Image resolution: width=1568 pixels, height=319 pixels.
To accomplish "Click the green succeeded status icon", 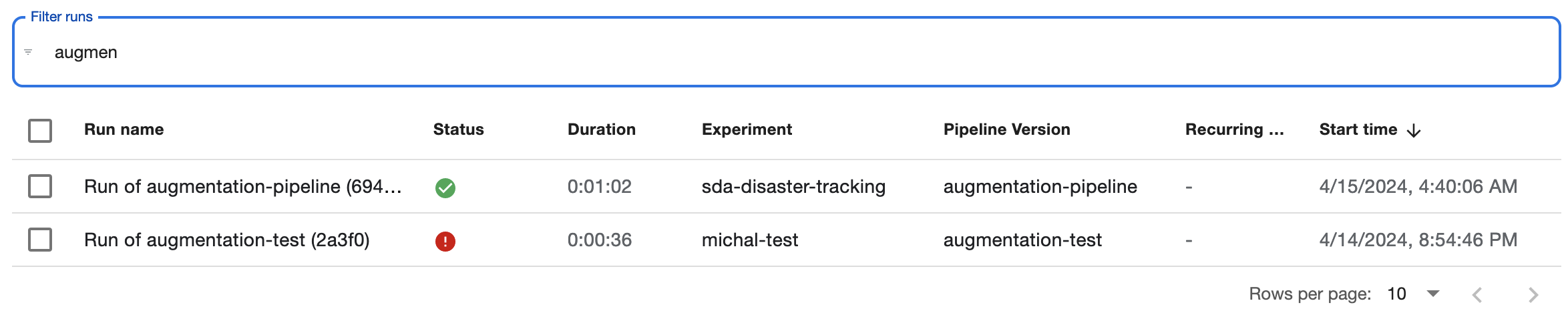I will coord(445,188).
